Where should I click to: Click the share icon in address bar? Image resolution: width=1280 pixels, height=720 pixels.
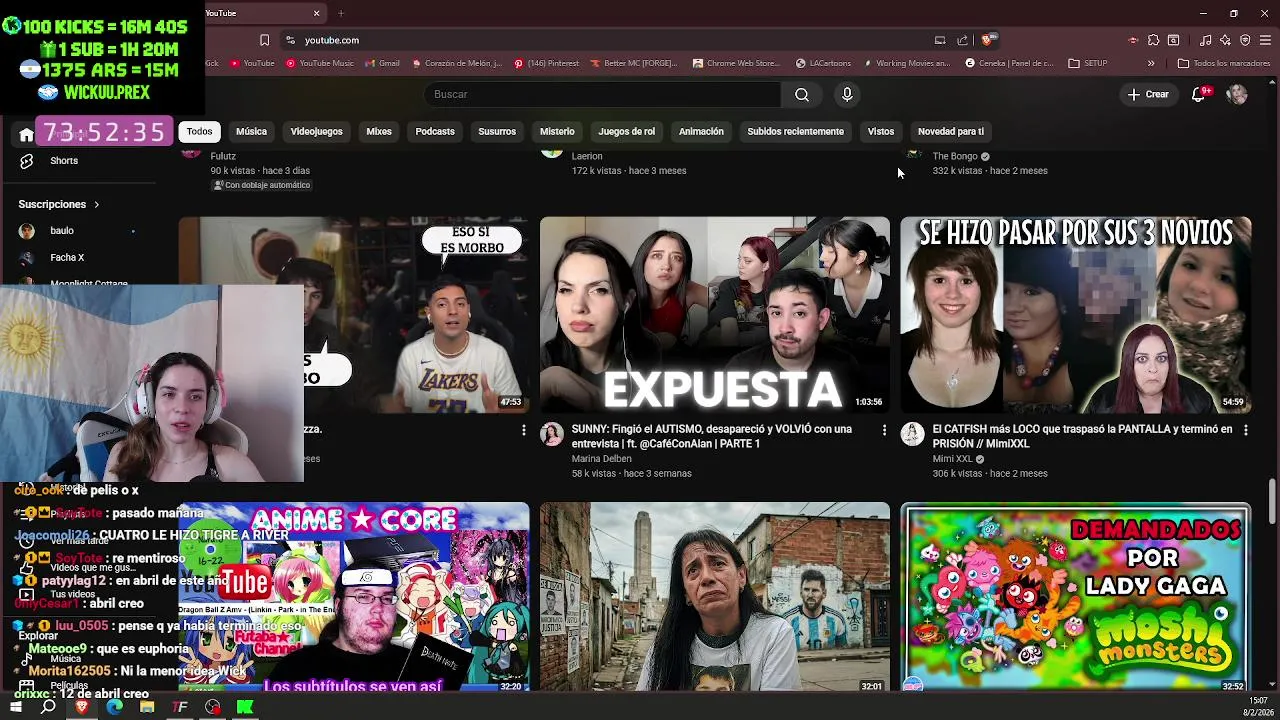(962, 40)
